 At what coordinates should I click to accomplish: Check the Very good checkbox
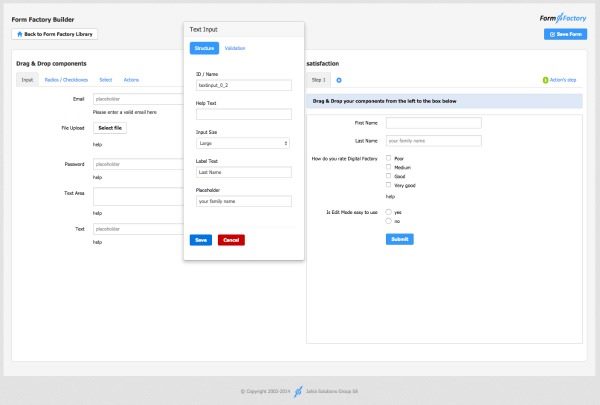[388, 185]
